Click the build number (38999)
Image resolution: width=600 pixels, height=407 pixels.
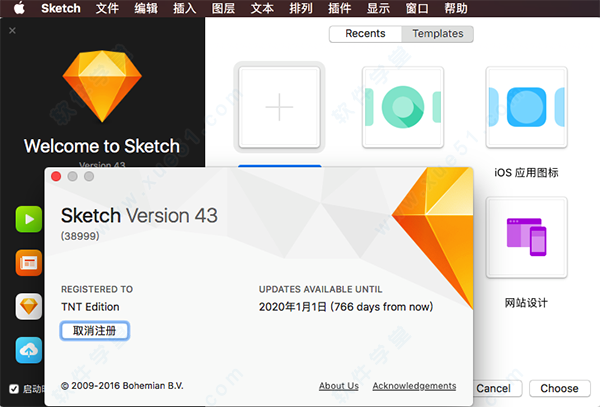pyautogui.click(x=80, y=236)
